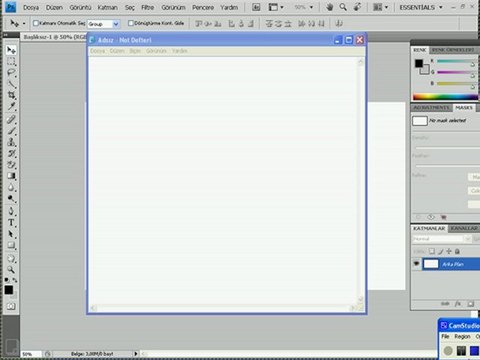Click the blue B channel slider

click(x=456, y=83)
